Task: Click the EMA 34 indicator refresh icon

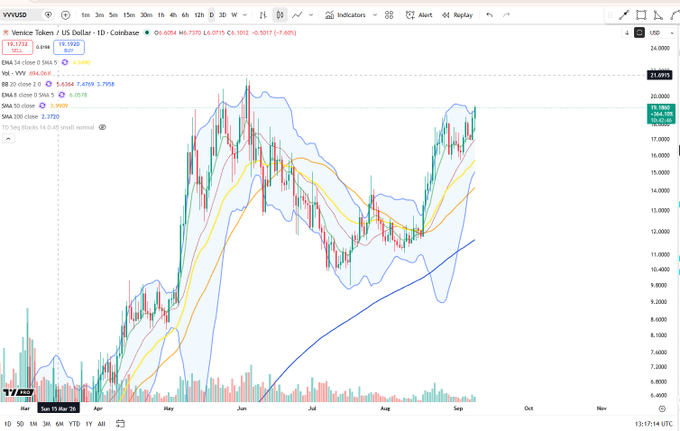Action: point(65,62)
